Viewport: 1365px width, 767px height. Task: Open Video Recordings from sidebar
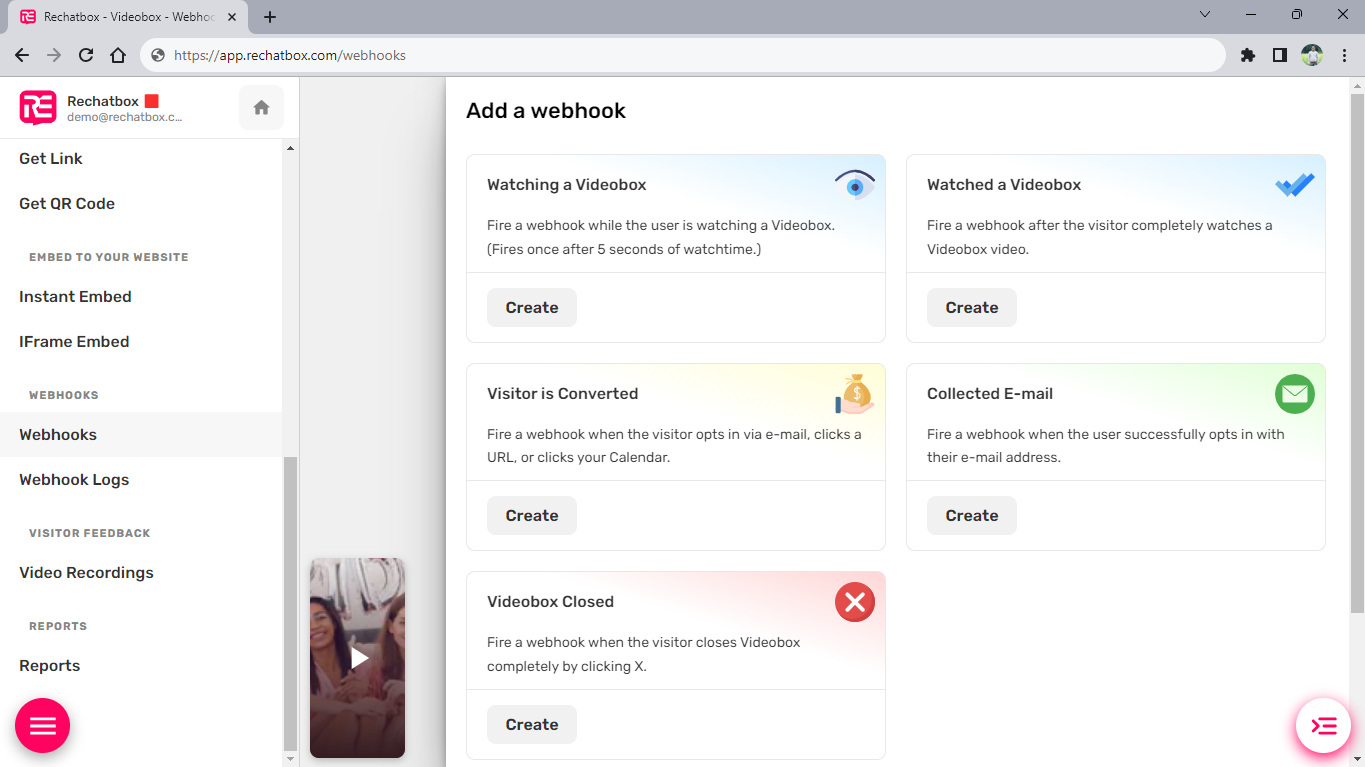pos(86,573)
